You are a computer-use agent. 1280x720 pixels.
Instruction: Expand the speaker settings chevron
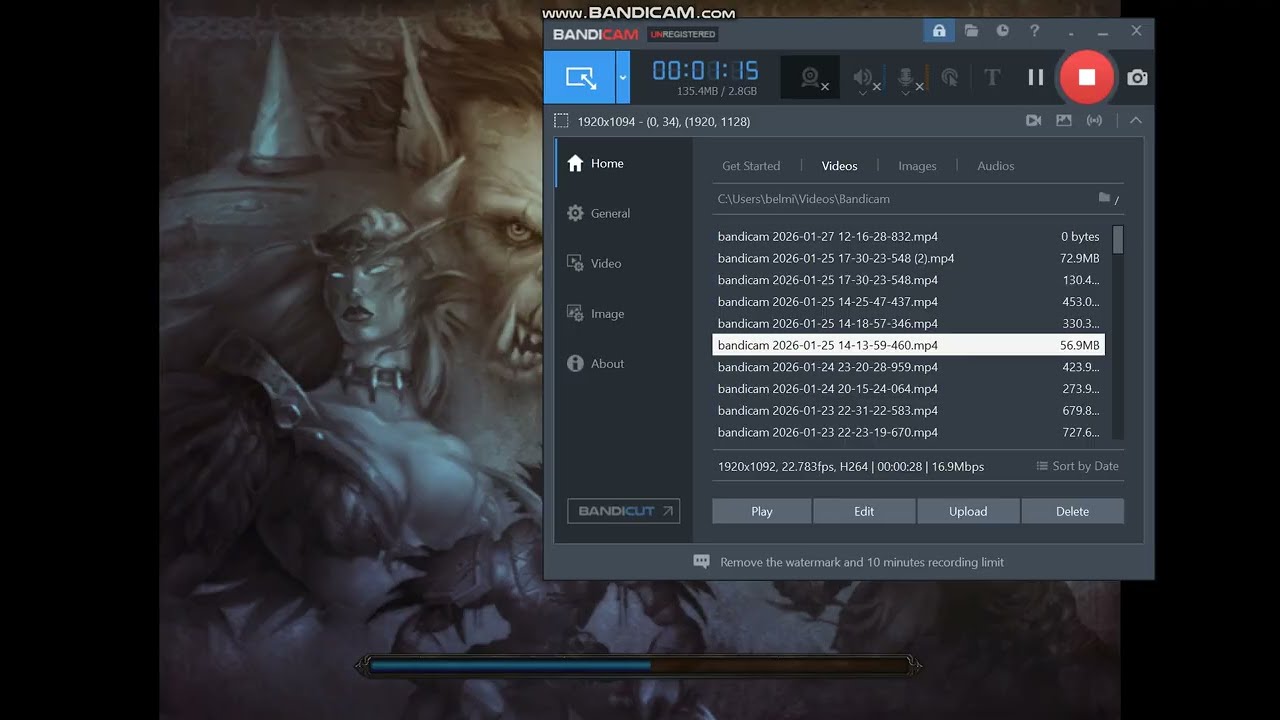pyautogui.click(x=862, y=93)
